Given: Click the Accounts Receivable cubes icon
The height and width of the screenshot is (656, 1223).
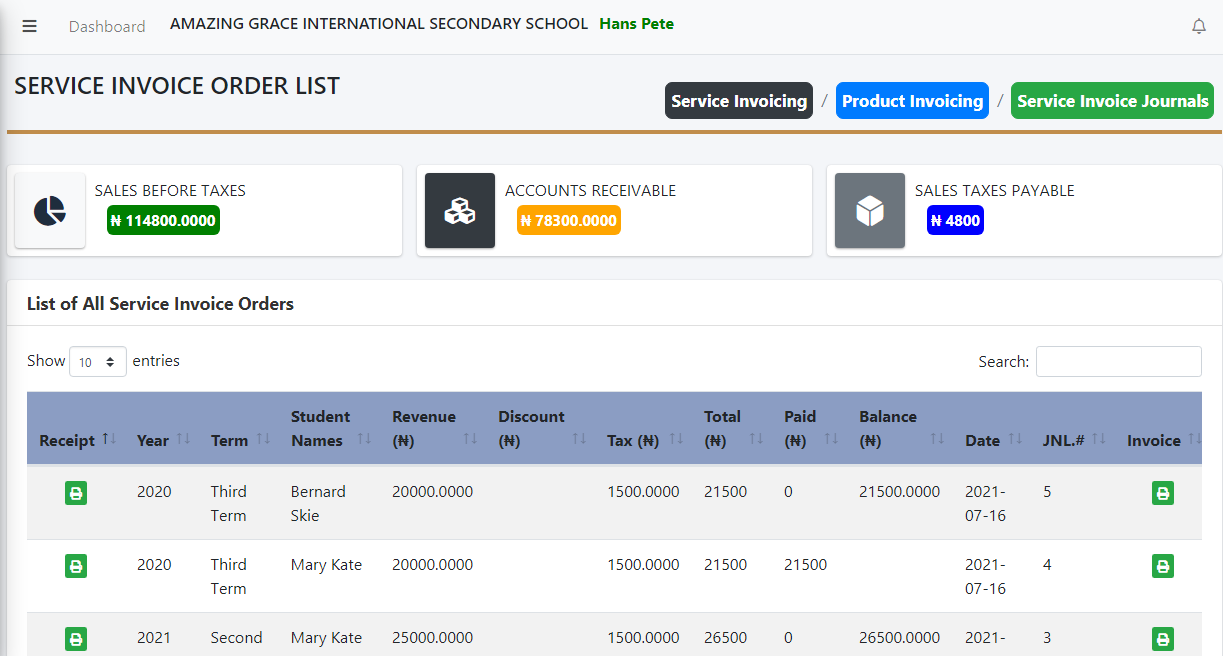Looking at the screenshot, I should pos(460,211).
